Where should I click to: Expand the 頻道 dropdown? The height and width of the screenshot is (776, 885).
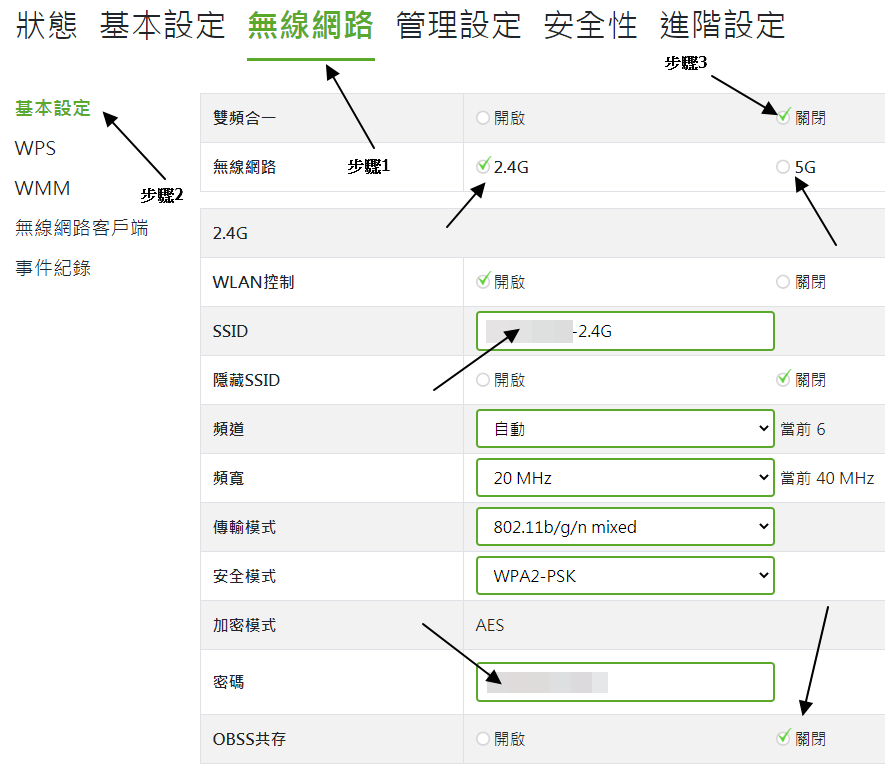[x=625, y=429]
